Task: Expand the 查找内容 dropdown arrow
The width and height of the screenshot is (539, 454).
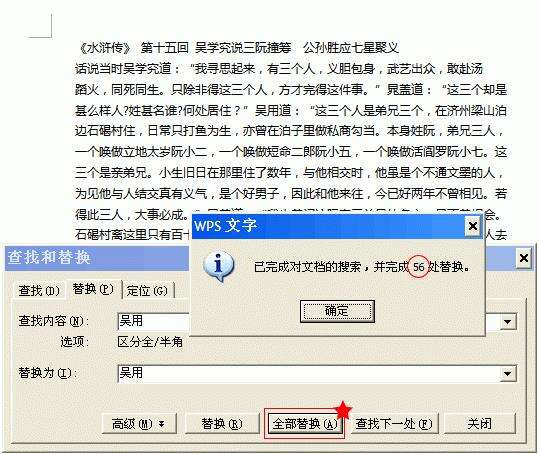Action: point(507,322)
